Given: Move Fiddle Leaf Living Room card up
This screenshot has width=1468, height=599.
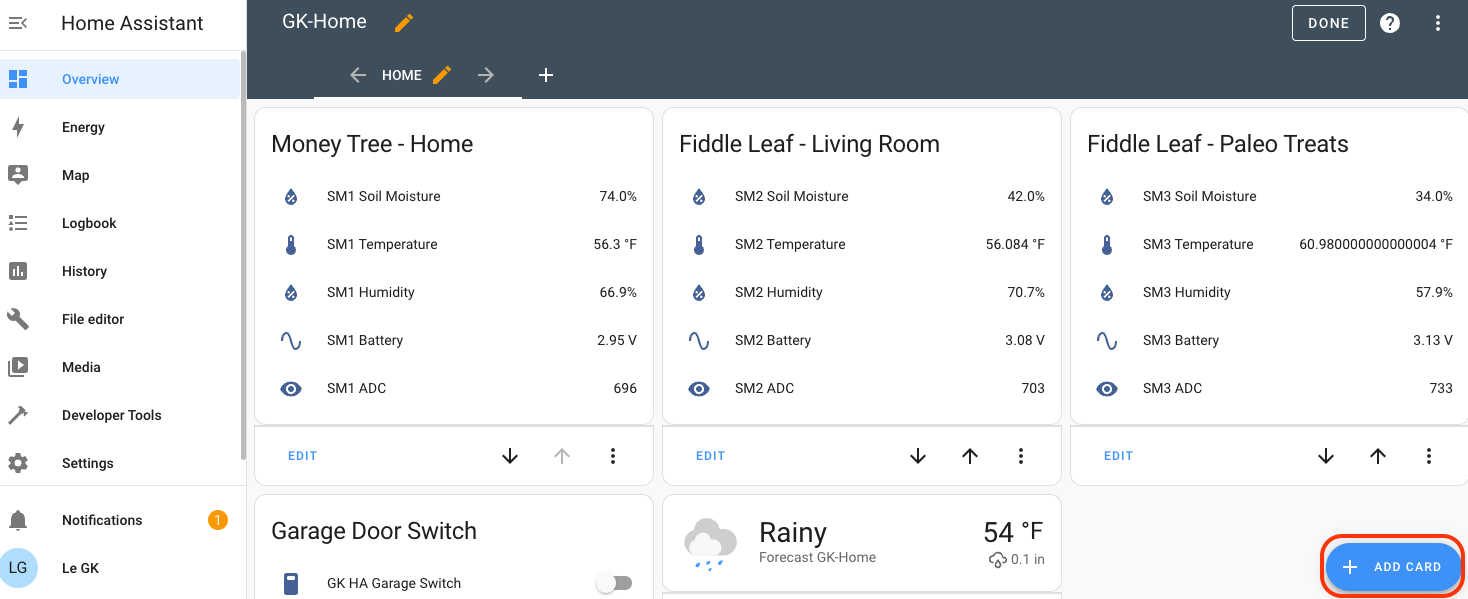Looking at the screenshot, I should coord(970,456).
